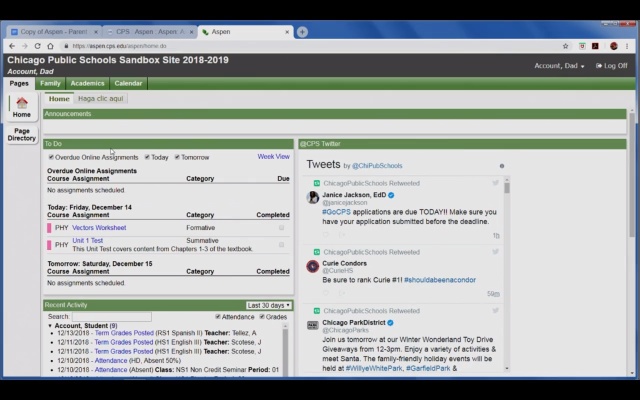640x400 pixels.
Task: Mark Vectors Worksheet as completed
Action: point(281,228)
